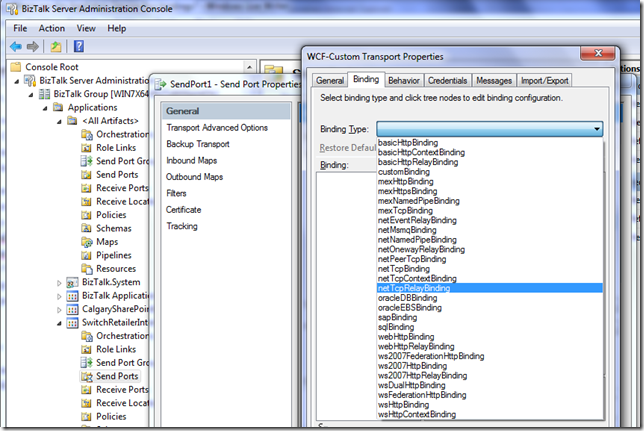Choose wsHttpContextBinding from the list
Screen dimensions: 644x431
pos(490,414)
